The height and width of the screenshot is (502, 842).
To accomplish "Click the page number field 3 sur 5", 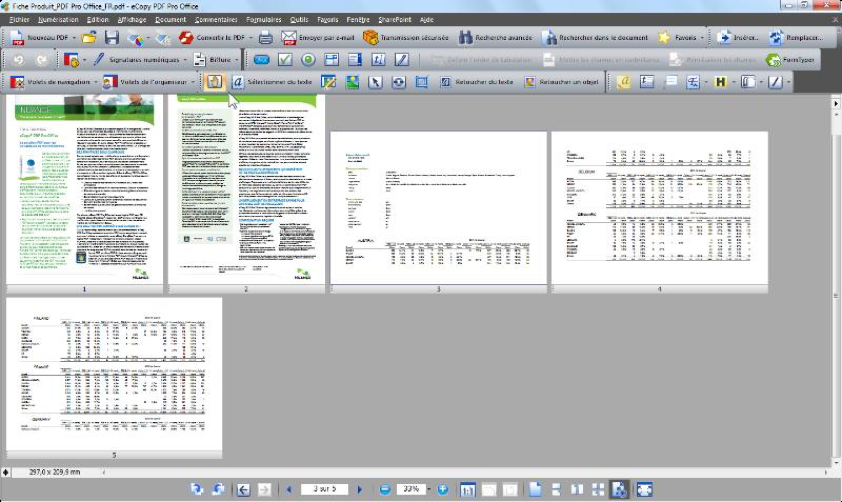I will point(324,489).
